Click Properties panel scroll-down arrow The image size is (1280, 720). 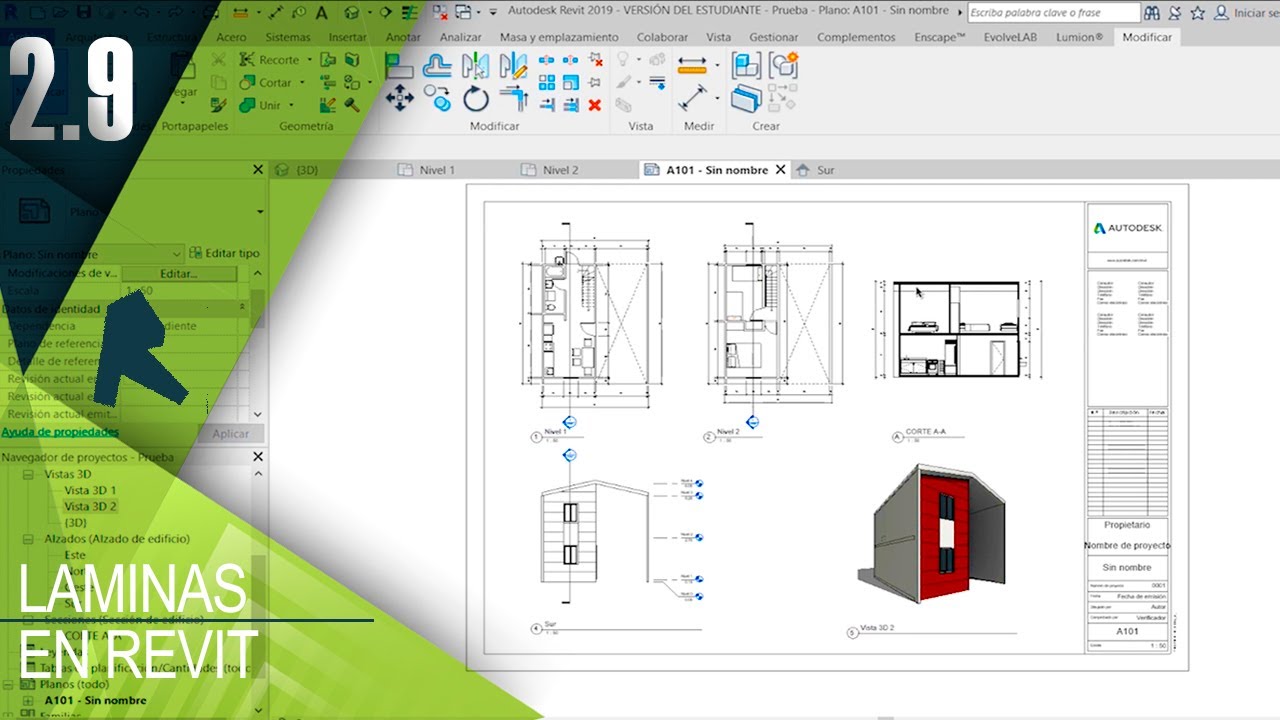(258, 414)
